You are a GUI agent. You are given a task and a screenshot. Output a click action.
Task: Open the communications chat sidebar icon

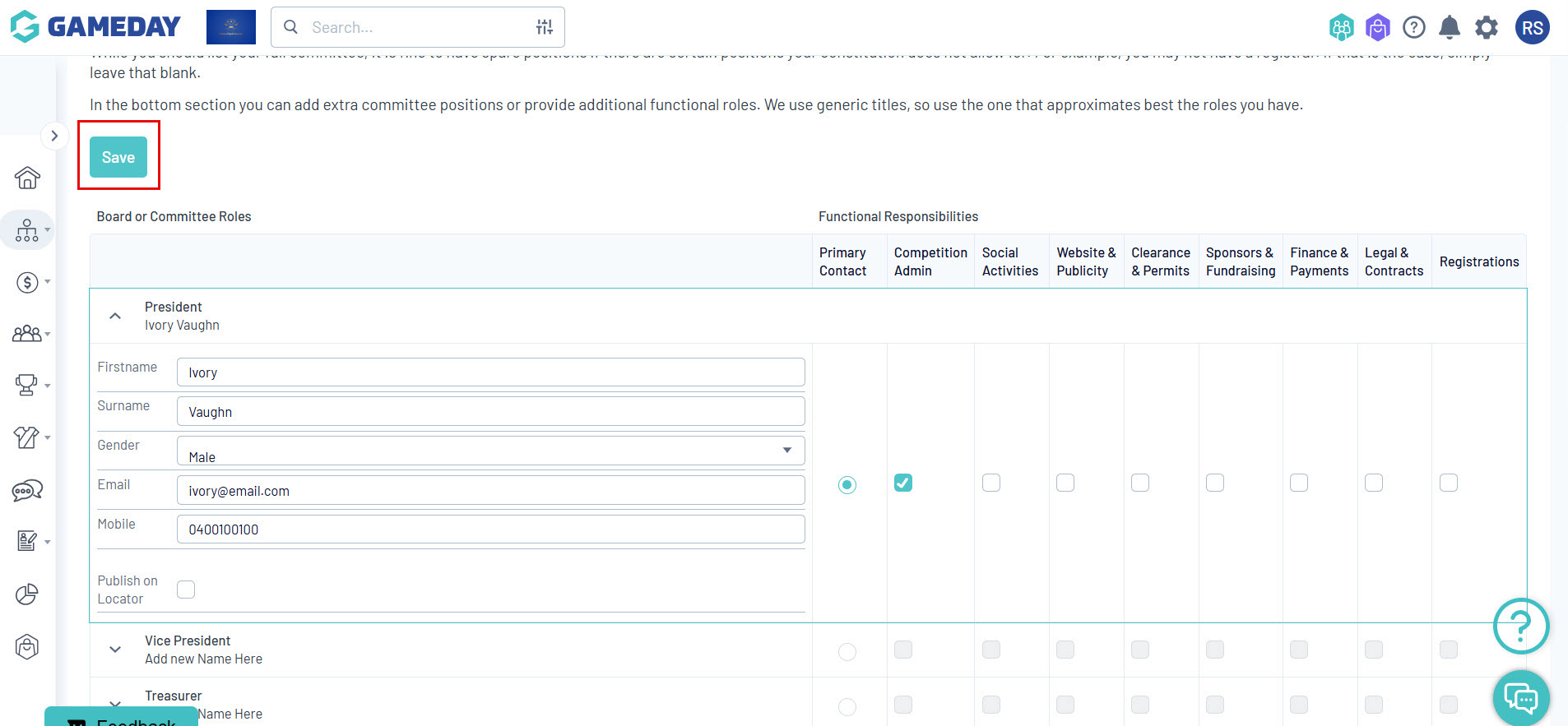27,491
